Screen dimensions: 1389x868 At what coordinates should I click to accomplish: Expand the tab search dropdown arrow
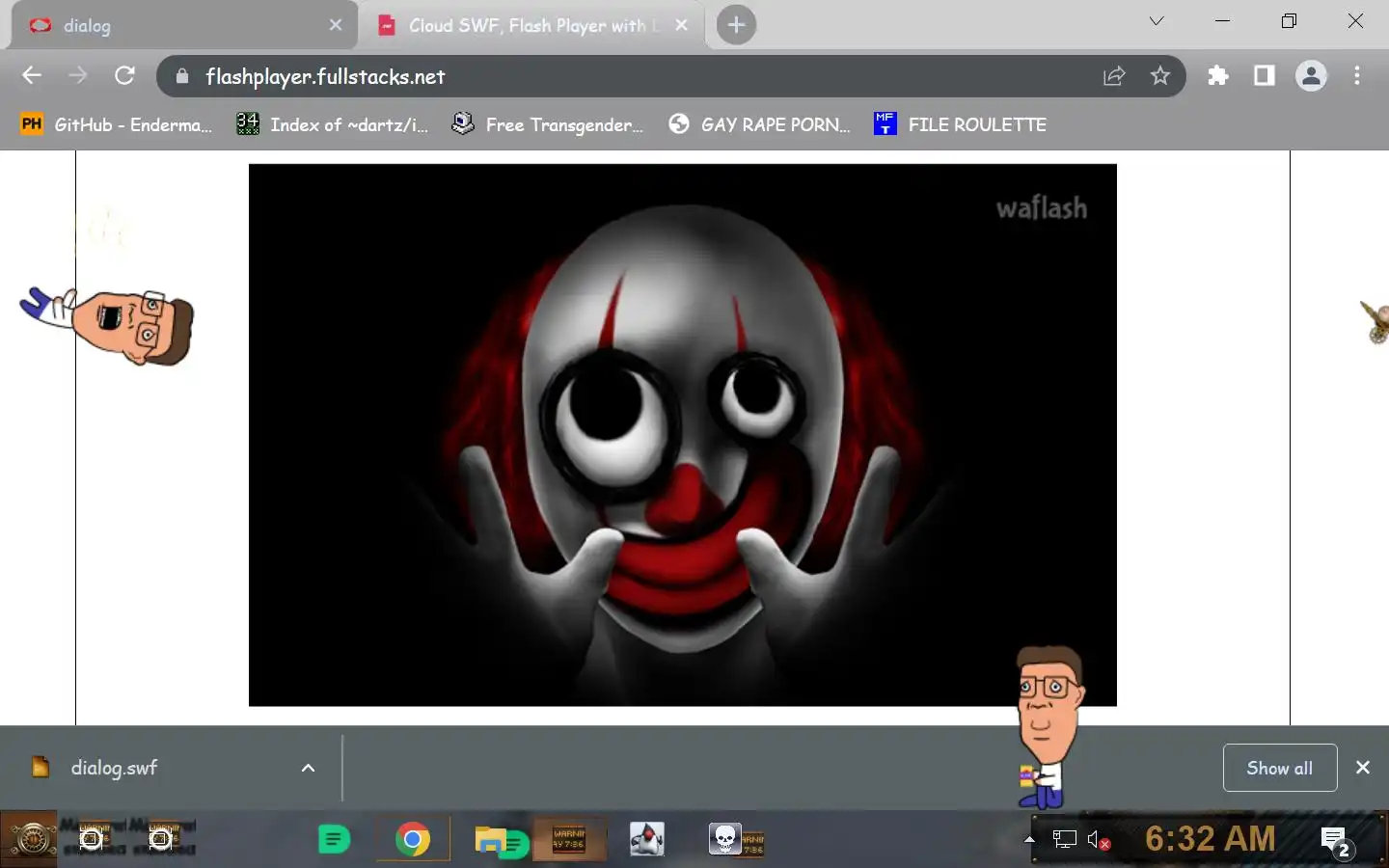1157,21
